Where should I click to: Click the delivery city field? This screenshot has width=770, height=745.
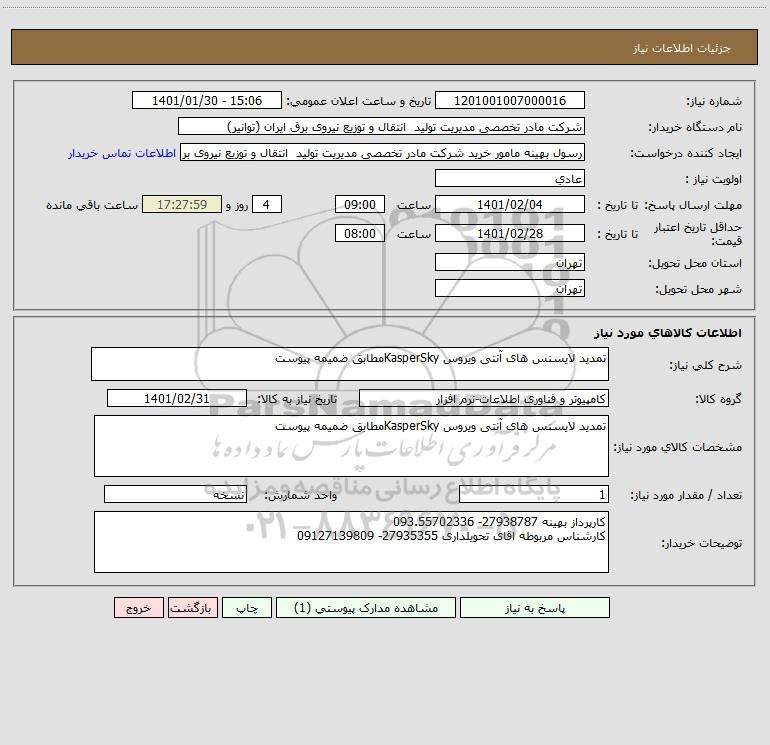coord(510,288)
